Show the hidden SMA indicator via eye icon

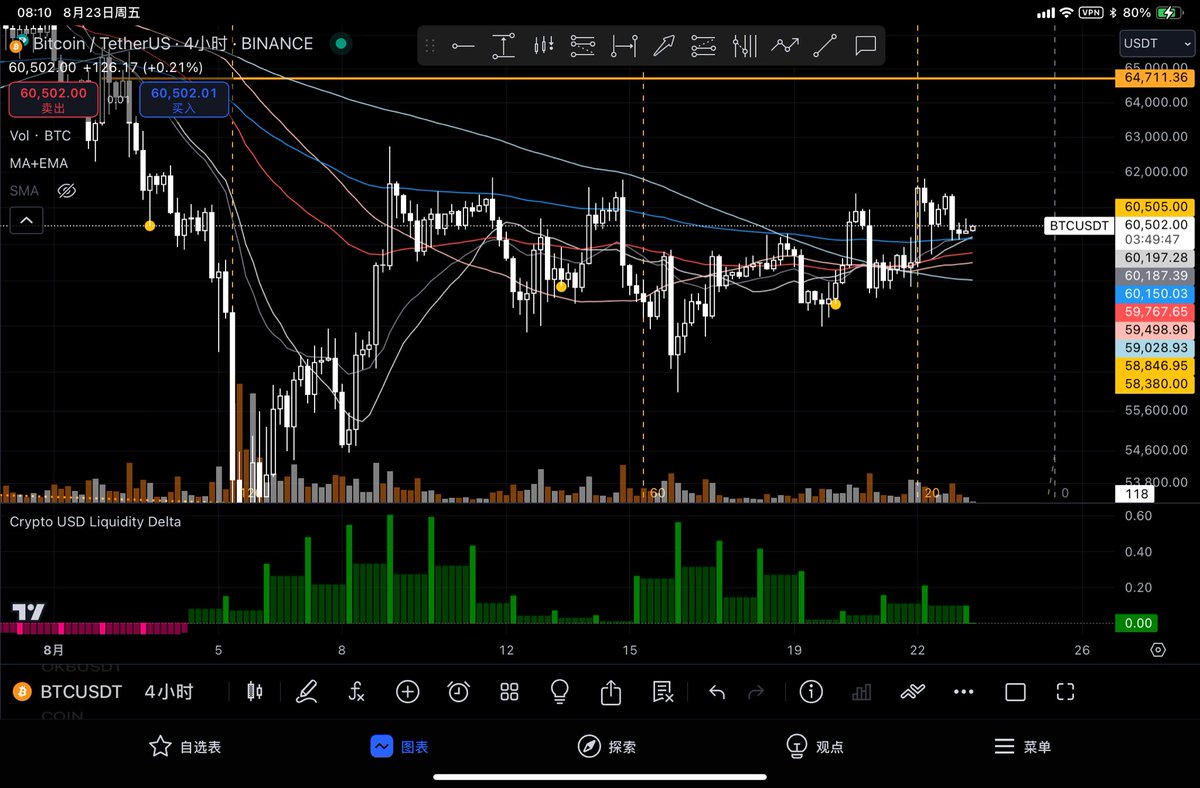click(67, 190)
